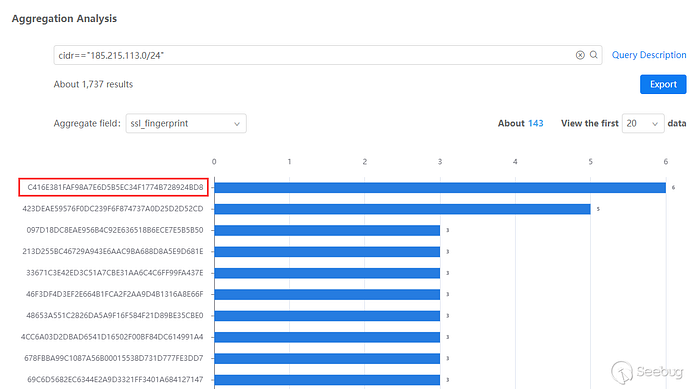The width and height of the screenshot is (700, 389).
Task: Click the bar for fingerprint 33671C3E
Action: click(x=327, y=273)
